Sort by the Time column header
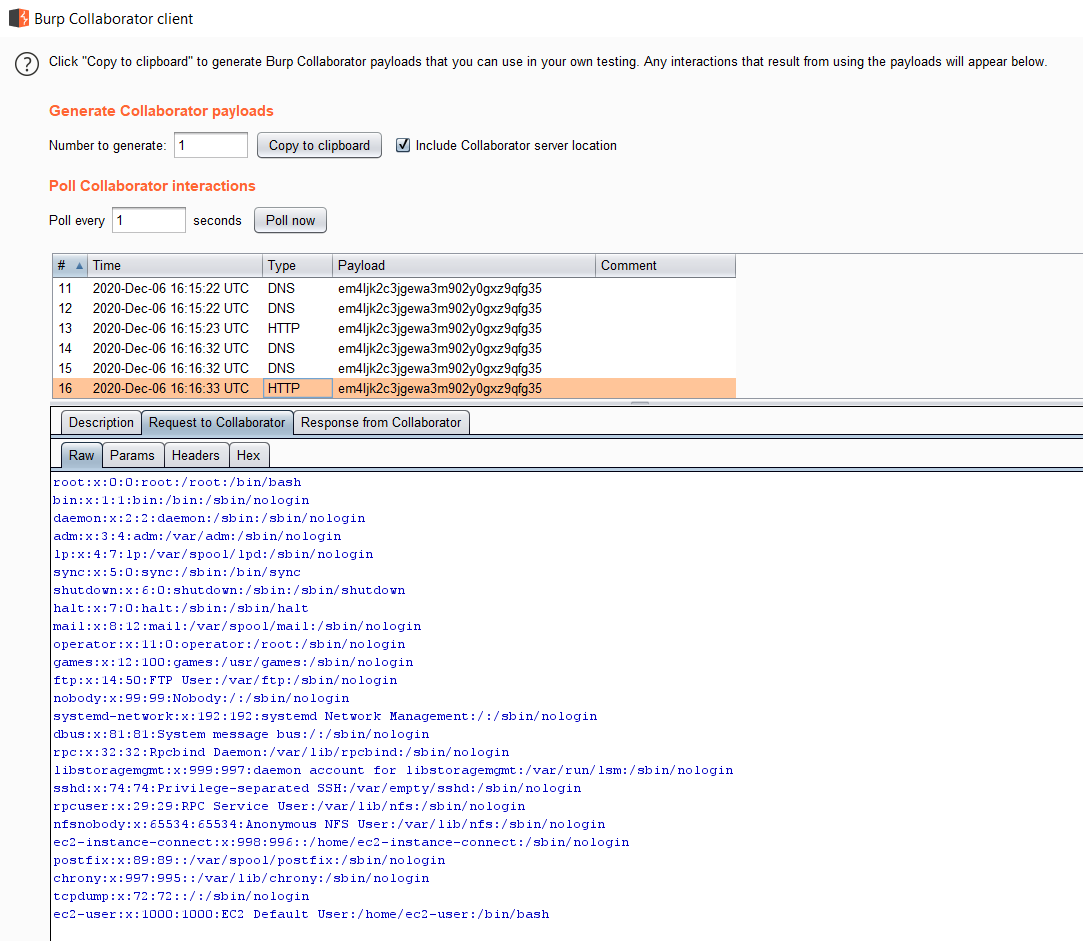Screen dimensions: 1083x941 (x=175, y=265)
